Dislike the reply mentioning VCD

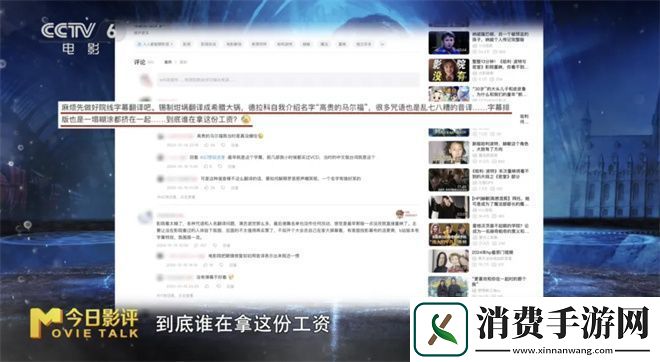point(221,166)
